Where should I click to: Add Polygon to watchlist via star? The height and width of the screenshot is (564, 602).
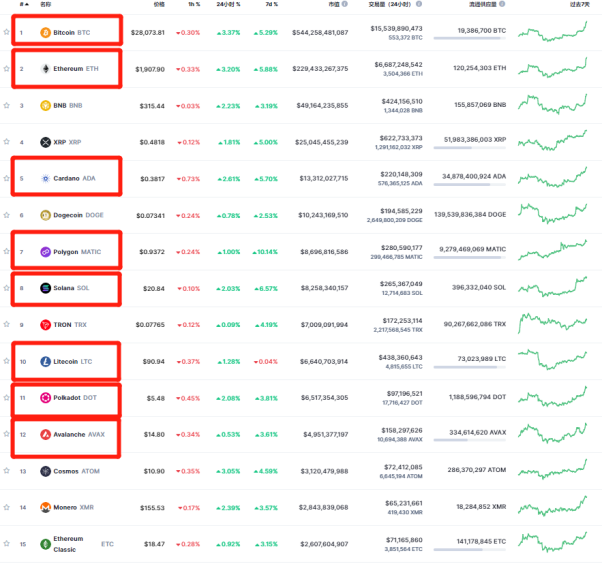(7, 251)
